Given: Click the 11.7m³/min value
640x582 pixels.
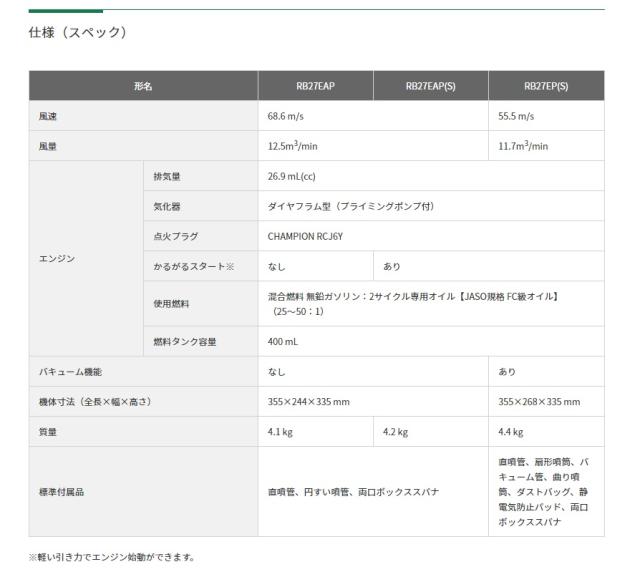Looking at the screenshot, I should tap(523, 146).
